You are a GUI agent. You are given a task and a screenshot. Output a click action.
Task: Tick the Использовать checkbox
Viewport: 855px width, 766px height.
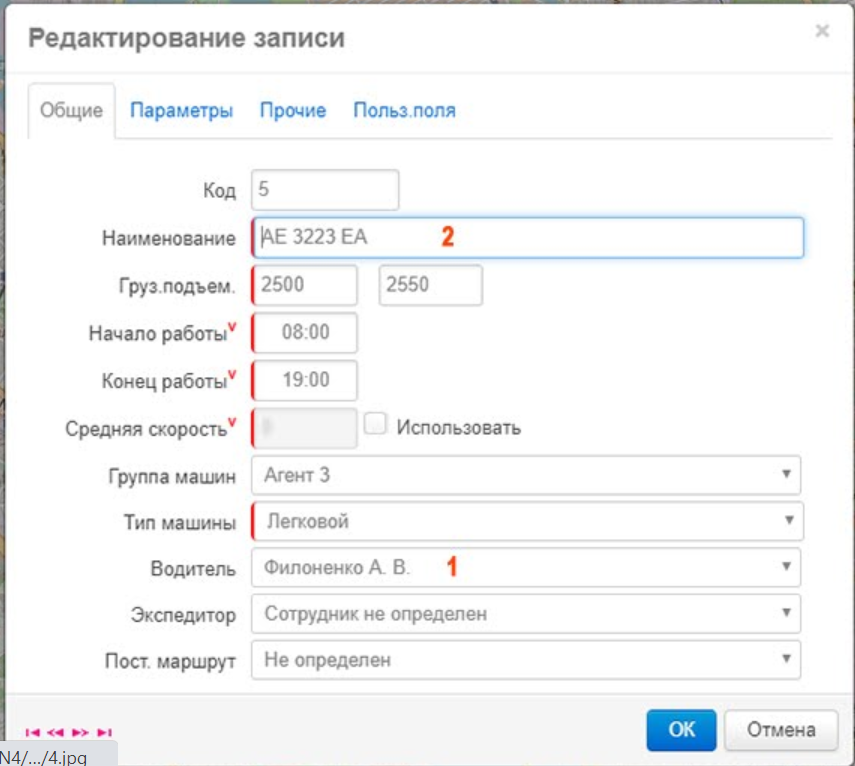pos(375,424)
